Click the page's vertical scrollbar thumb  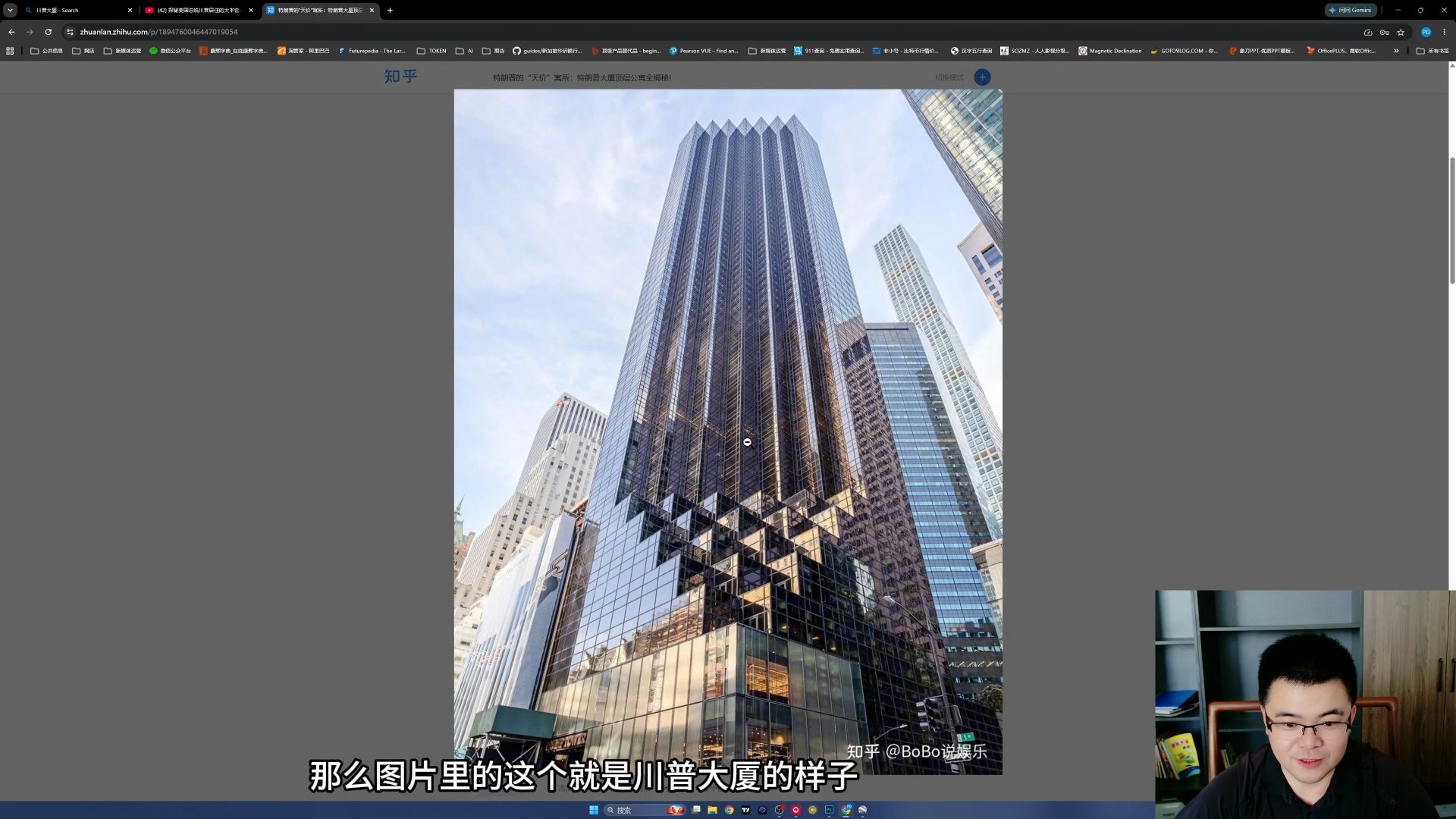(x=1452, y=220)
